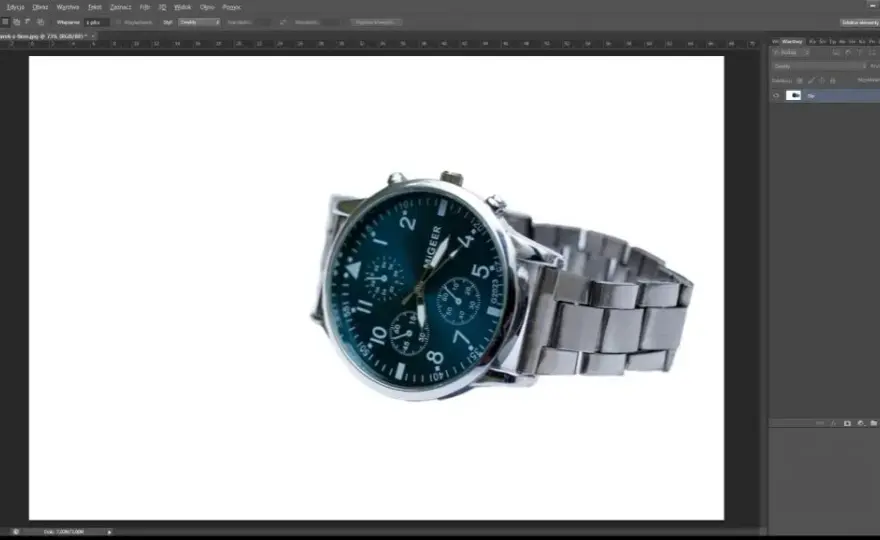Click the Wtapianie feather value field
880x540 pixels.
point(97,22)
